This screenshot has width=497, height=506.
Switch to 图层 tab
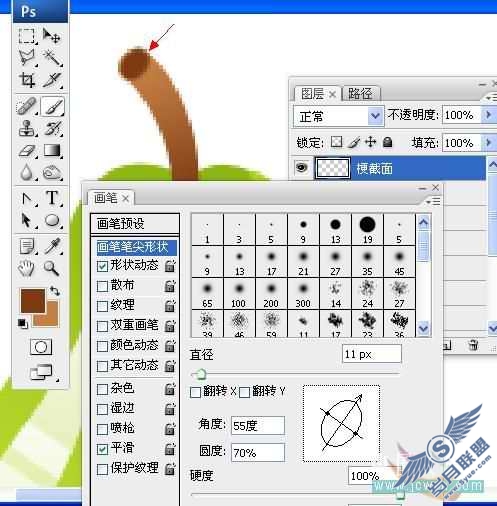click(x=312, y=94)
